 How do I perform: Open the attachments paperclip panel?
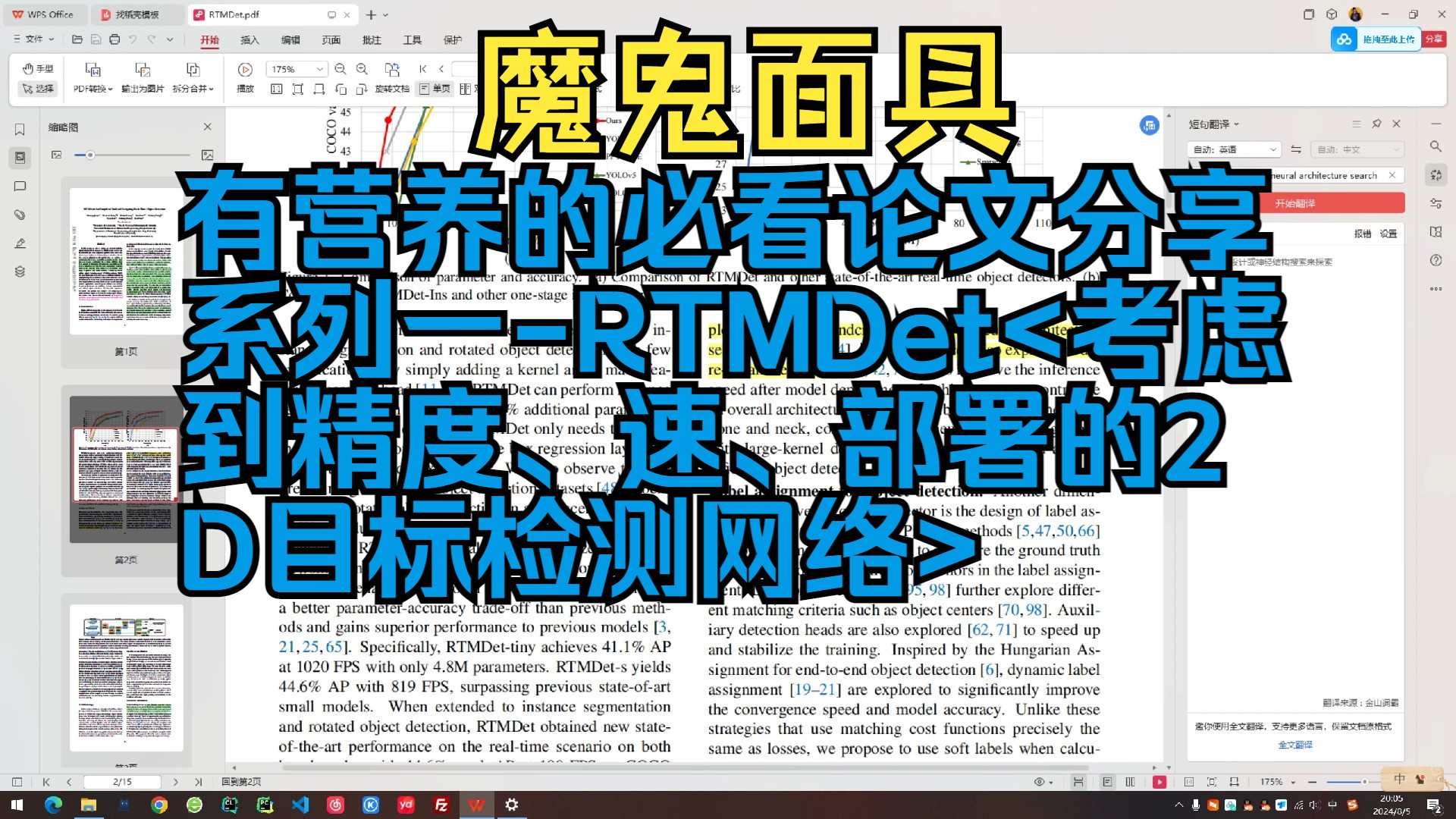click(20, 215)
